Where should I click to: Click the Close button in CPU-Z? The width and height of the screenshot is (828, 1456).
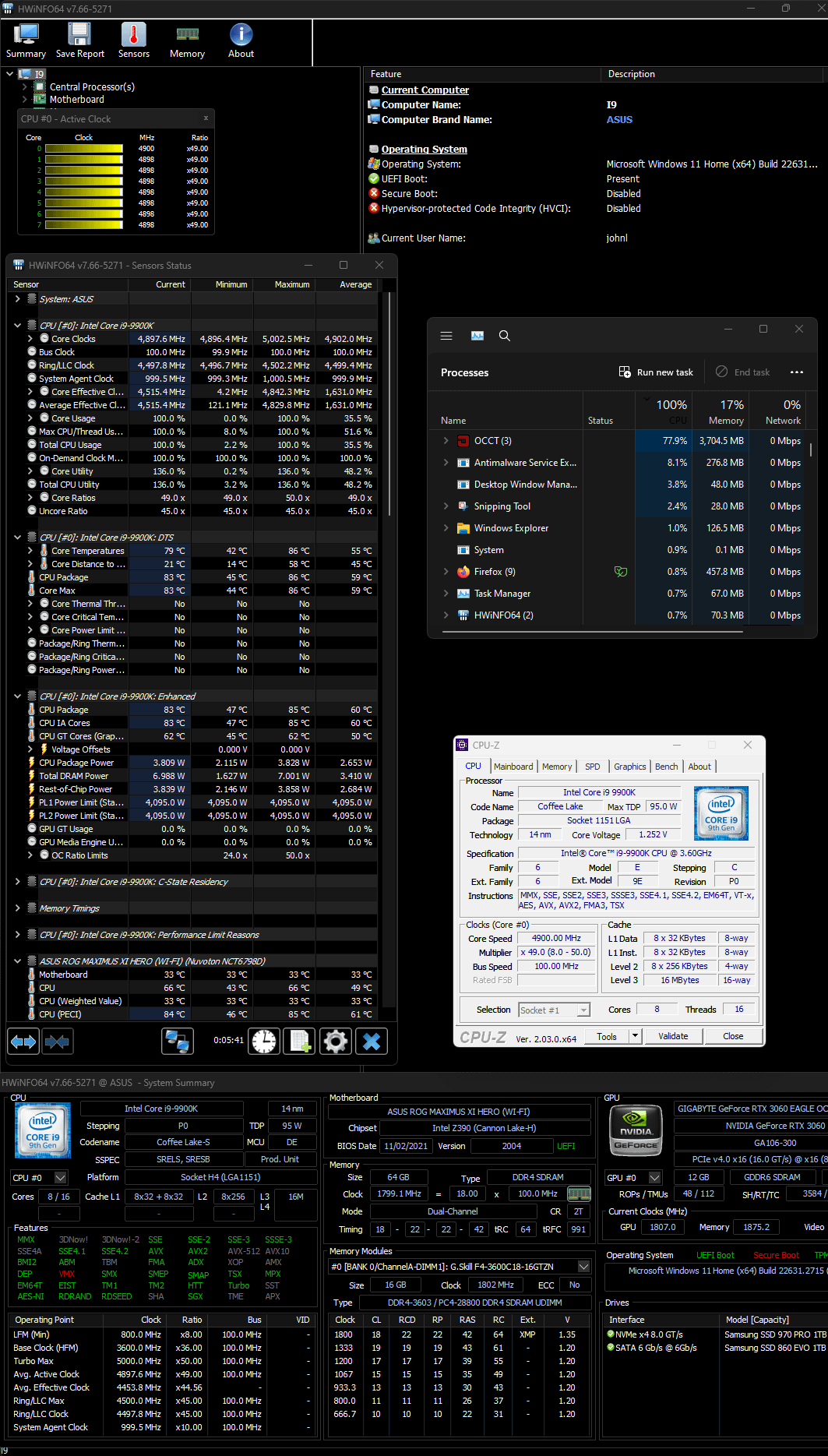click(x=733, y=1036)
